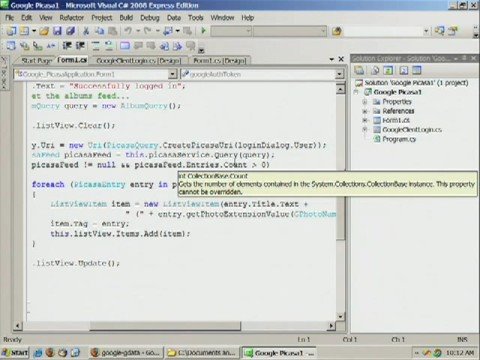
Task: Expand the GoogleClientLogin.cs node
Action: click(x=365, y=129)
